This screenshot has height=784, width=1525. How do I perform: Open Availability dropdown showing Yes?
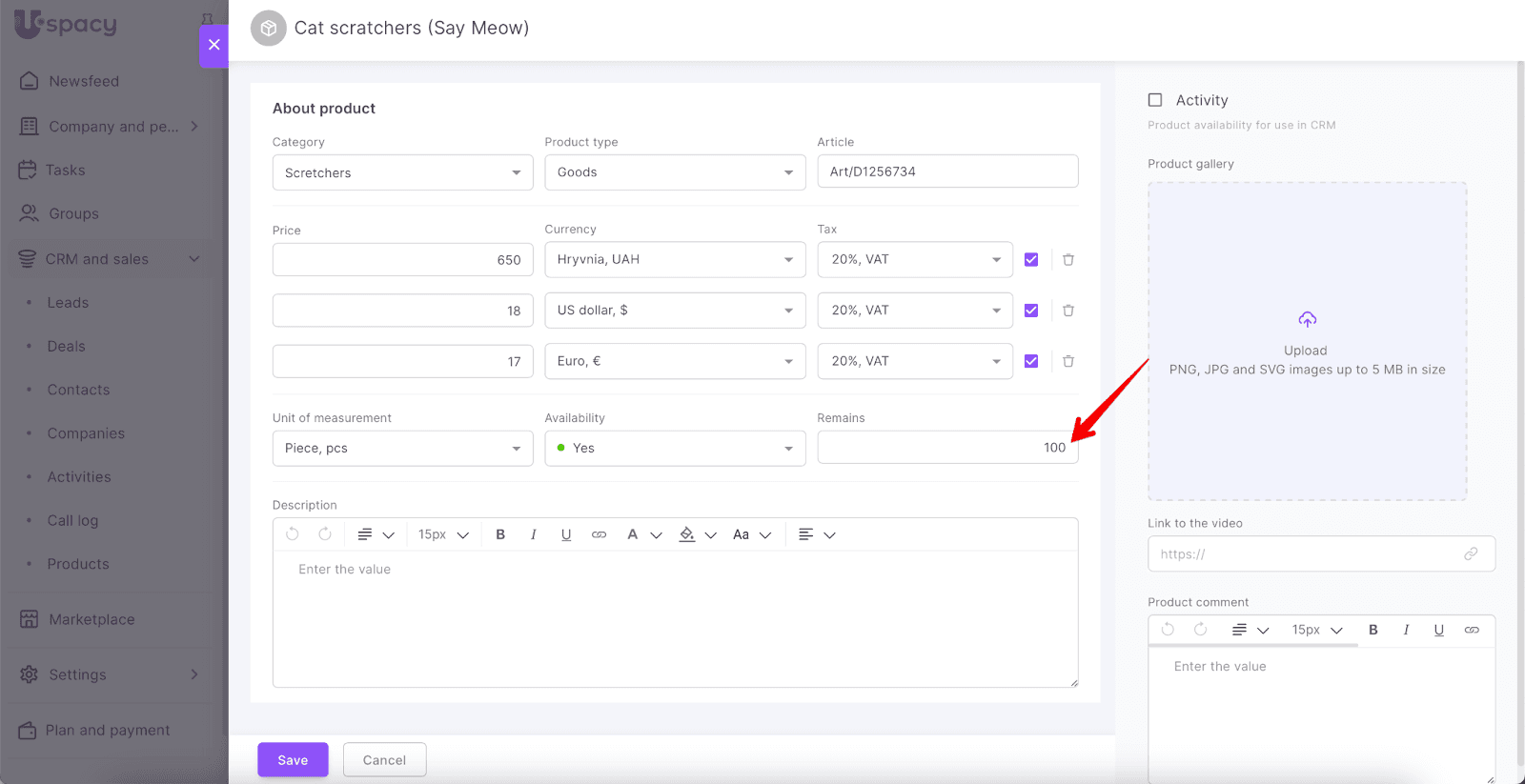pyautogui.click(x=675, y=448)
